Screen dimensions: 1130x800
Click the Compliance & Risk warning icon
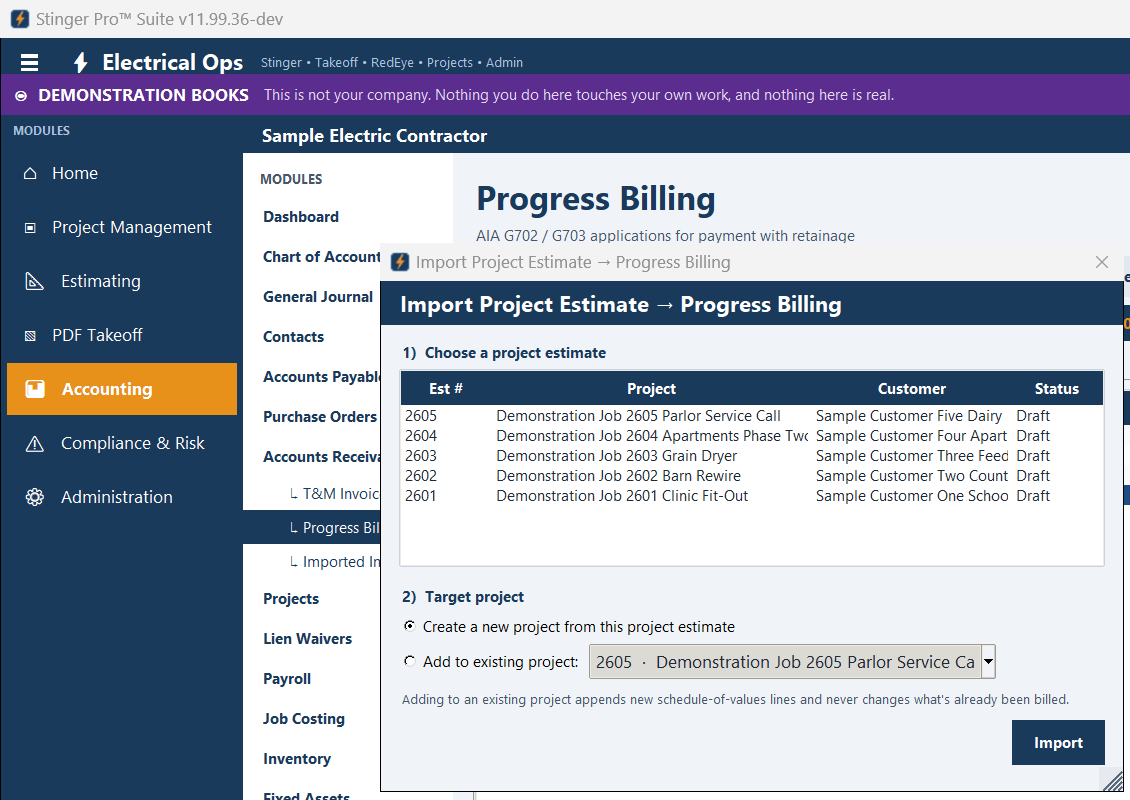click(35, 444)
